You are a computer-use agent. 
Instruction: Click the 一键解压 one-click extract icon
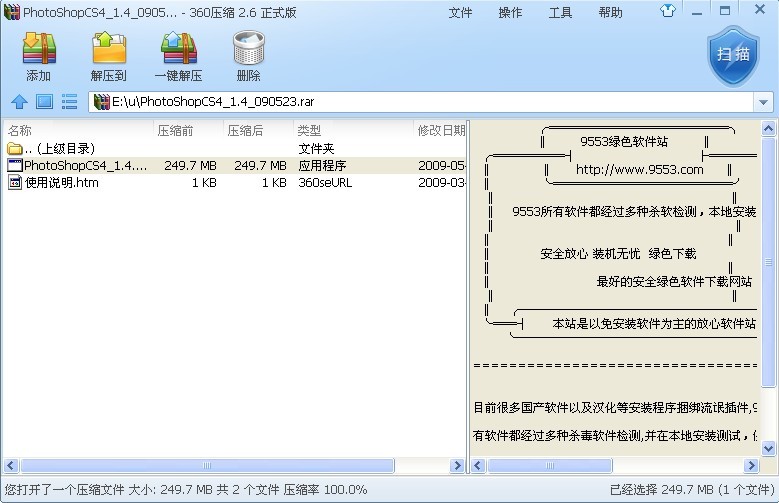pyautogui.click(x=178, y=48)
